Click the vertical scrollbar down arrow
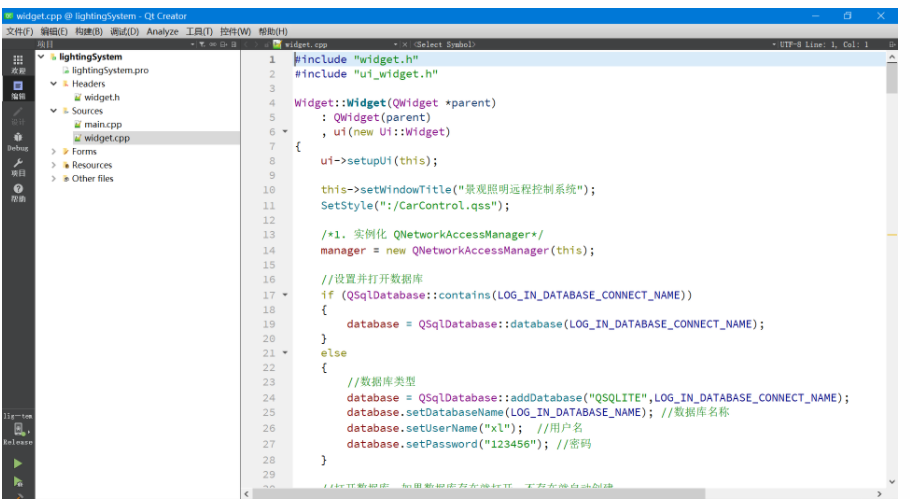 click(x=892, y=482)
